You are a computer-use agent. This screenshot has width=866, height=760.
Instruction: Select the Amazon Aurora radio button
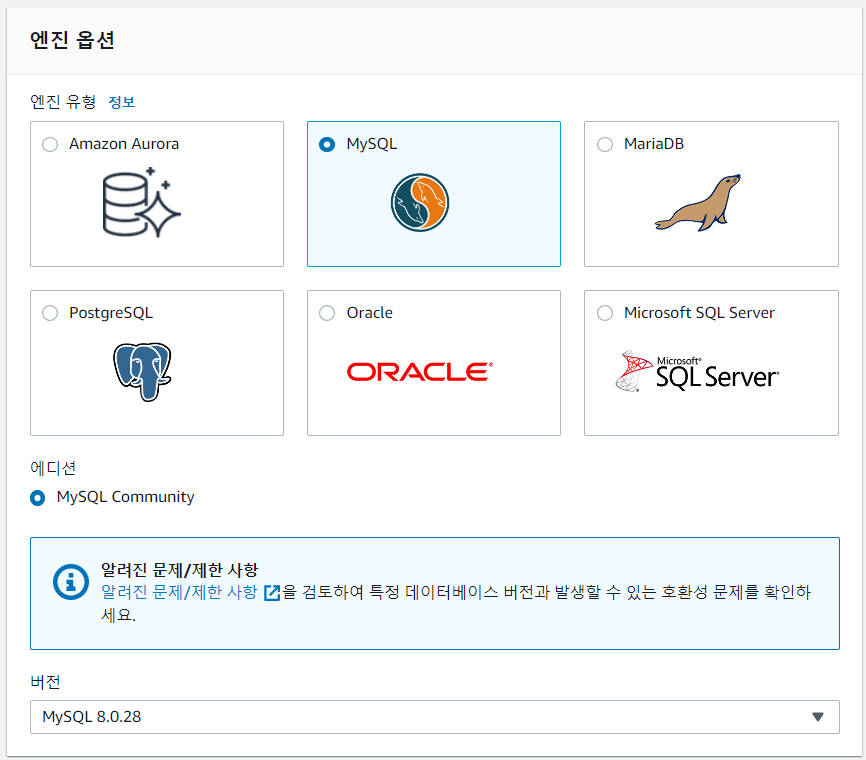pyautogui.click(x=50, y=145)
